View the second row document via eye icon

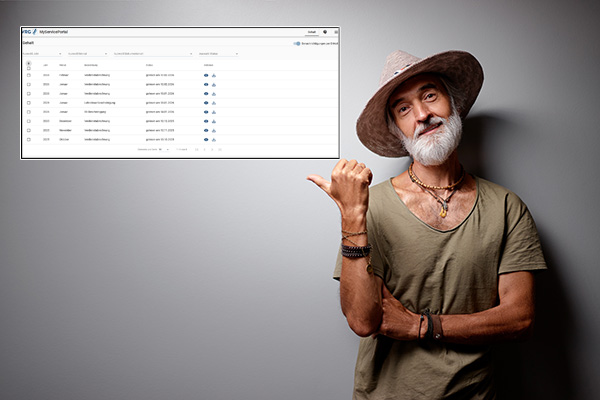(x=206, y=84)
